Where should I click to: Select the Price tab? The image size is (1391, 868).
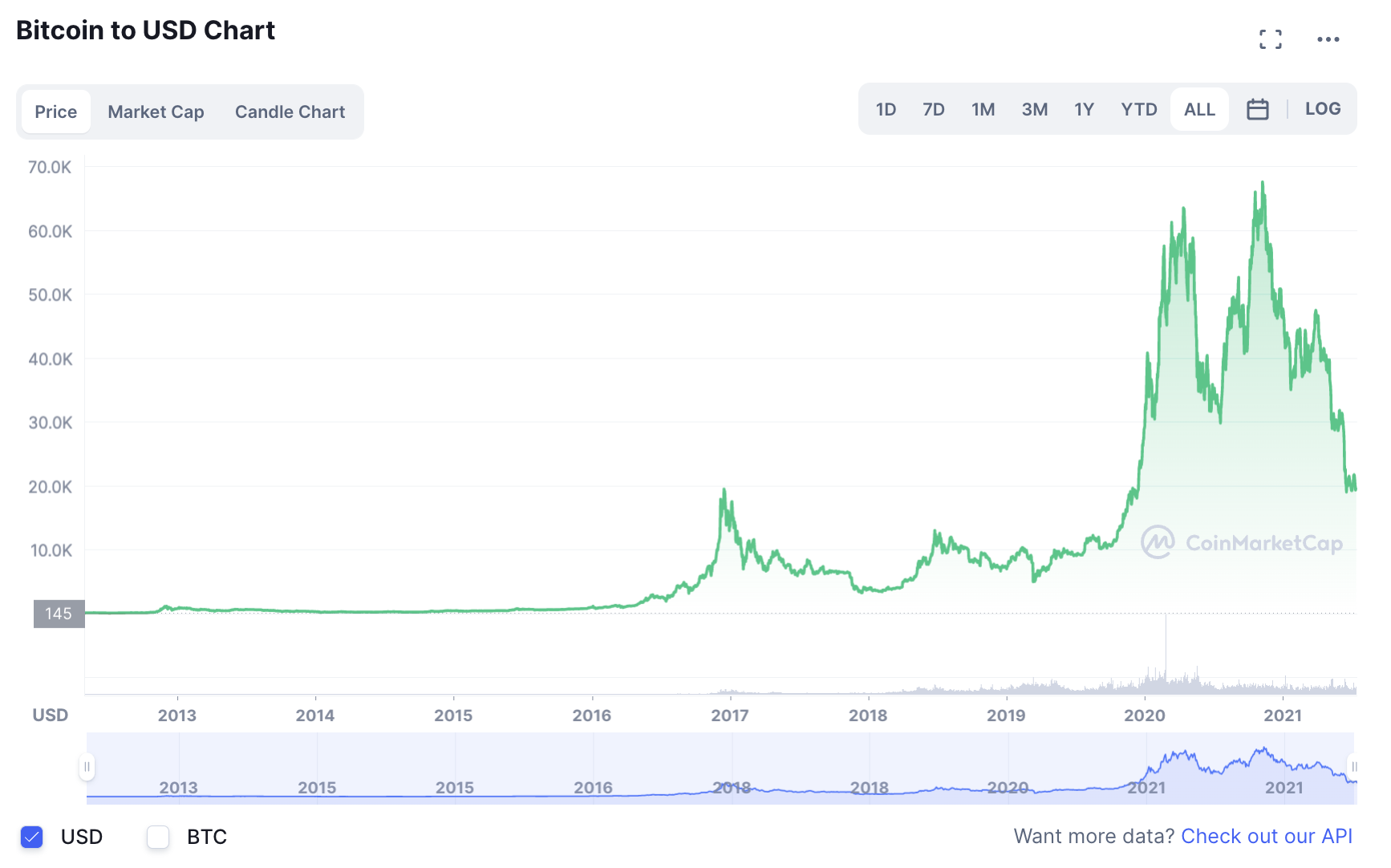(x=55, y=112)
